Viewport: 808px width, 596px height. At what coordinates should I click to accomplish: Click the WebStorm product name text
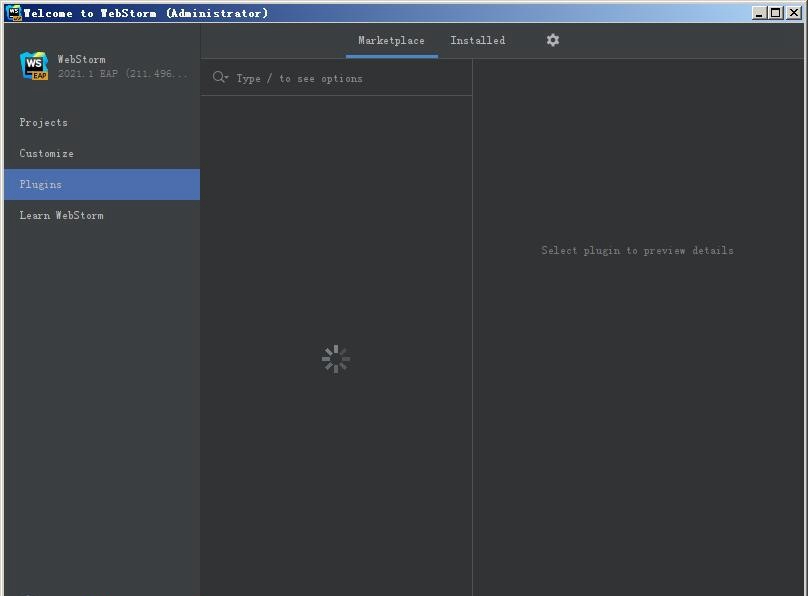(x=81, y=59)
